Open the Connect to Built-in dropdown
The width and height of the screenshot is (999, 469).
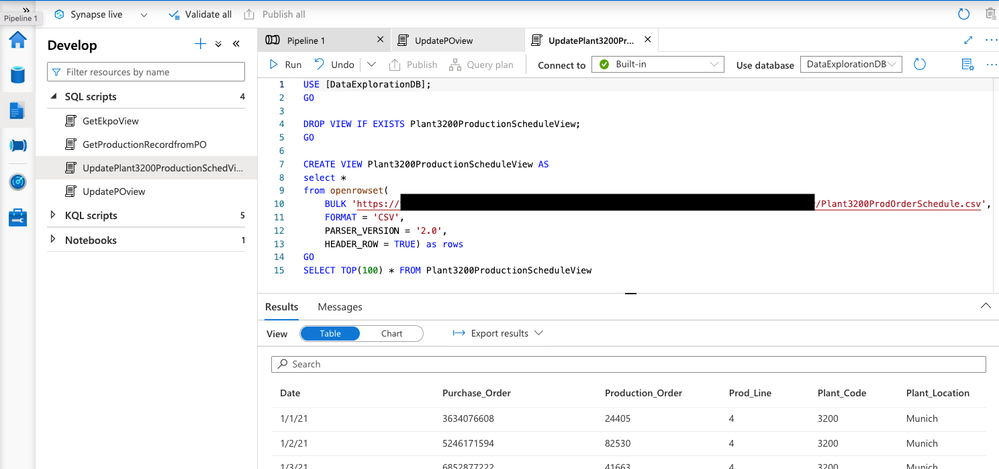coord(658,64)
